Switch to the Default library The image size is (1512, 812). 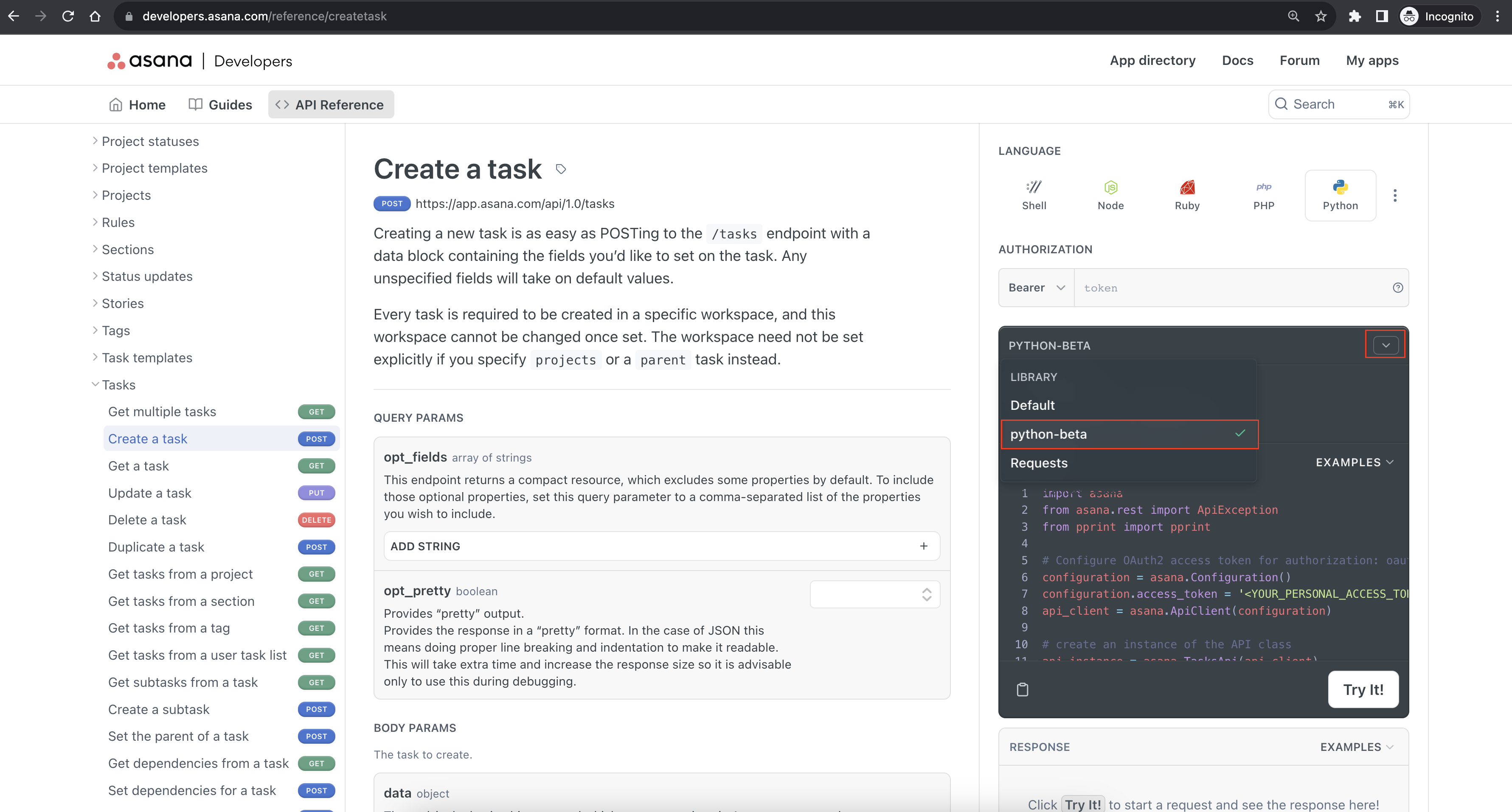click(1032, 405)
